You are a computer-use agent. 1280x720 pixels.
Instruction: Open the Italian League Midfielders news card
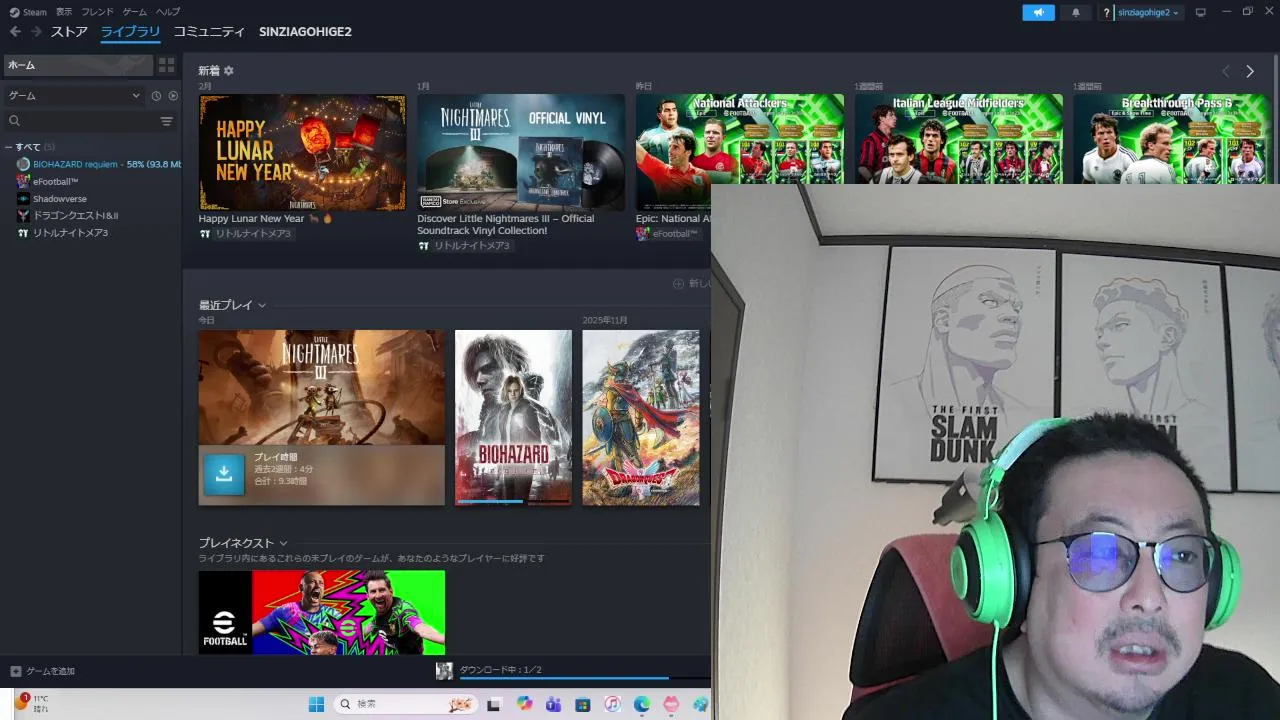(x=959, y=139)
